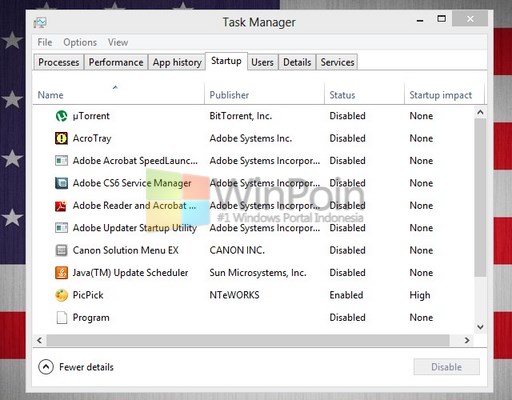The width and height of the screenshot is (512, 400).
Task: Click the horizontal scrollbar left arrow
Action: 40,340
